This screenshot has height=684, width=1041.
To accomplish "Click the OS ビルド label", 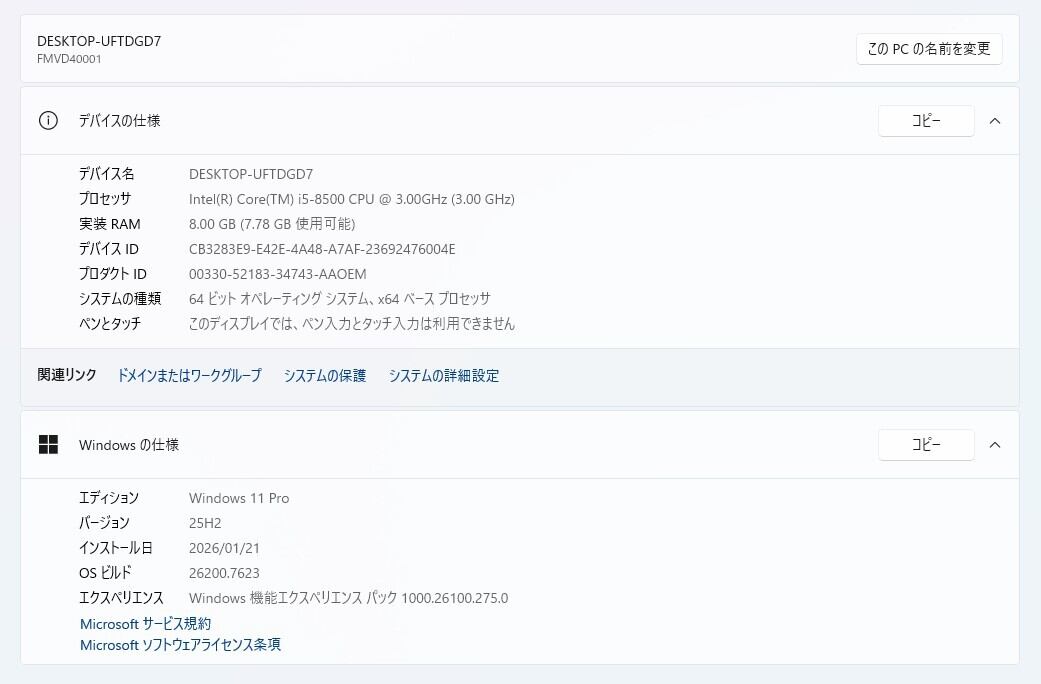I will 106,572.
